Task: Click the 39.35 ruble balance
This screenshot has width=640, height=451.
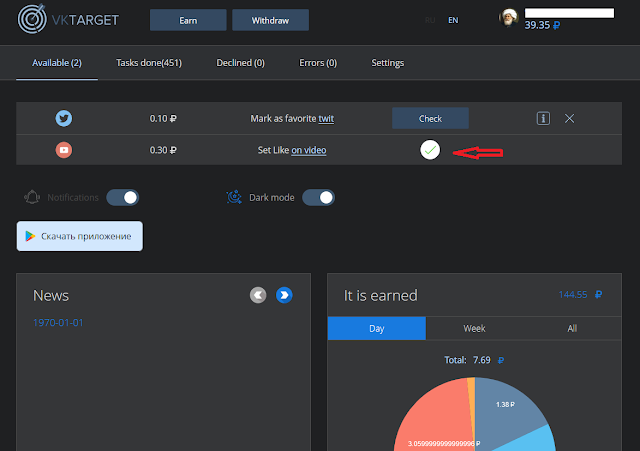Action: [542, 25]
